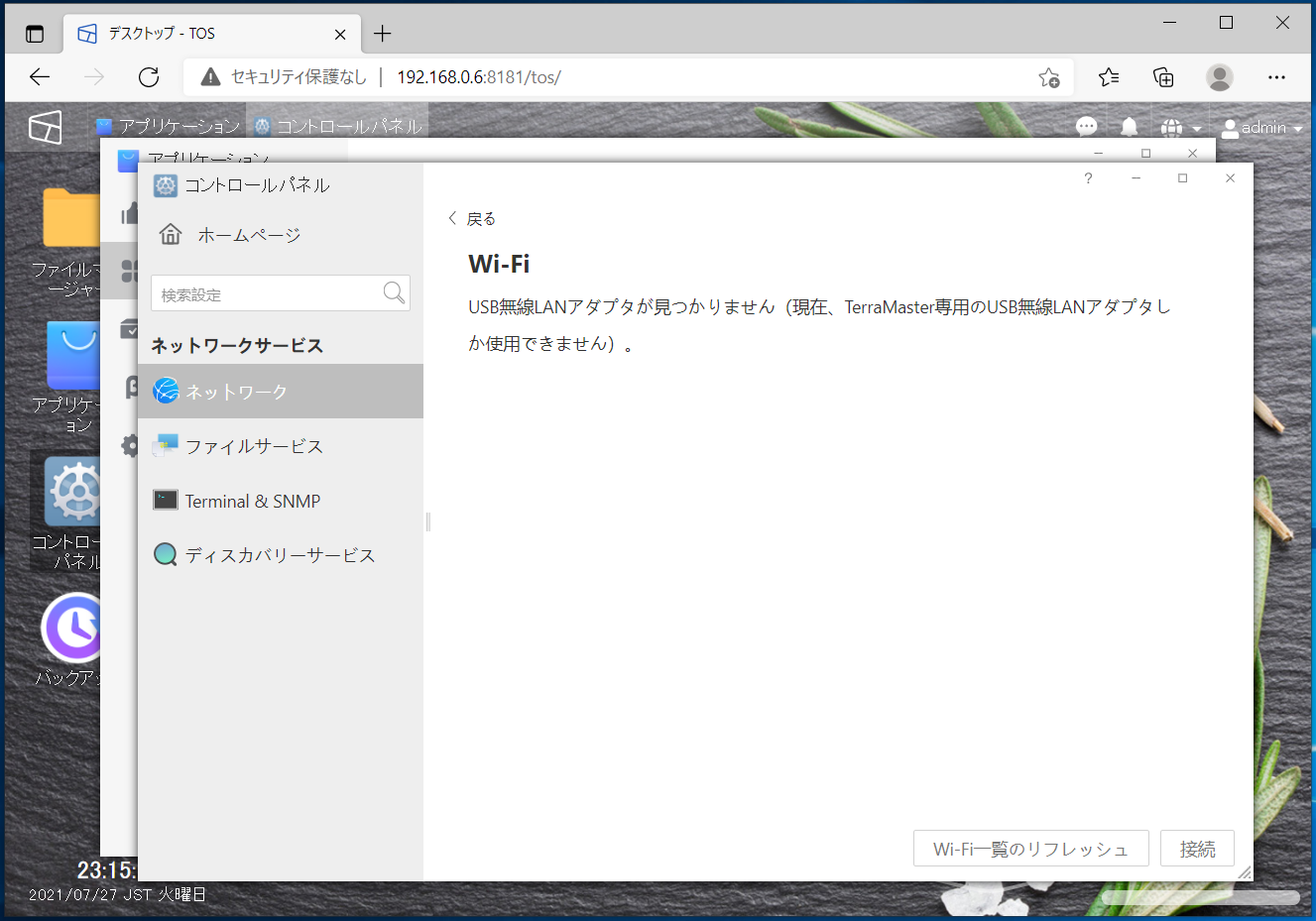1316x921 pixels.
Task: Open the browser favorites list icon
Action: tap(1109, 77)
